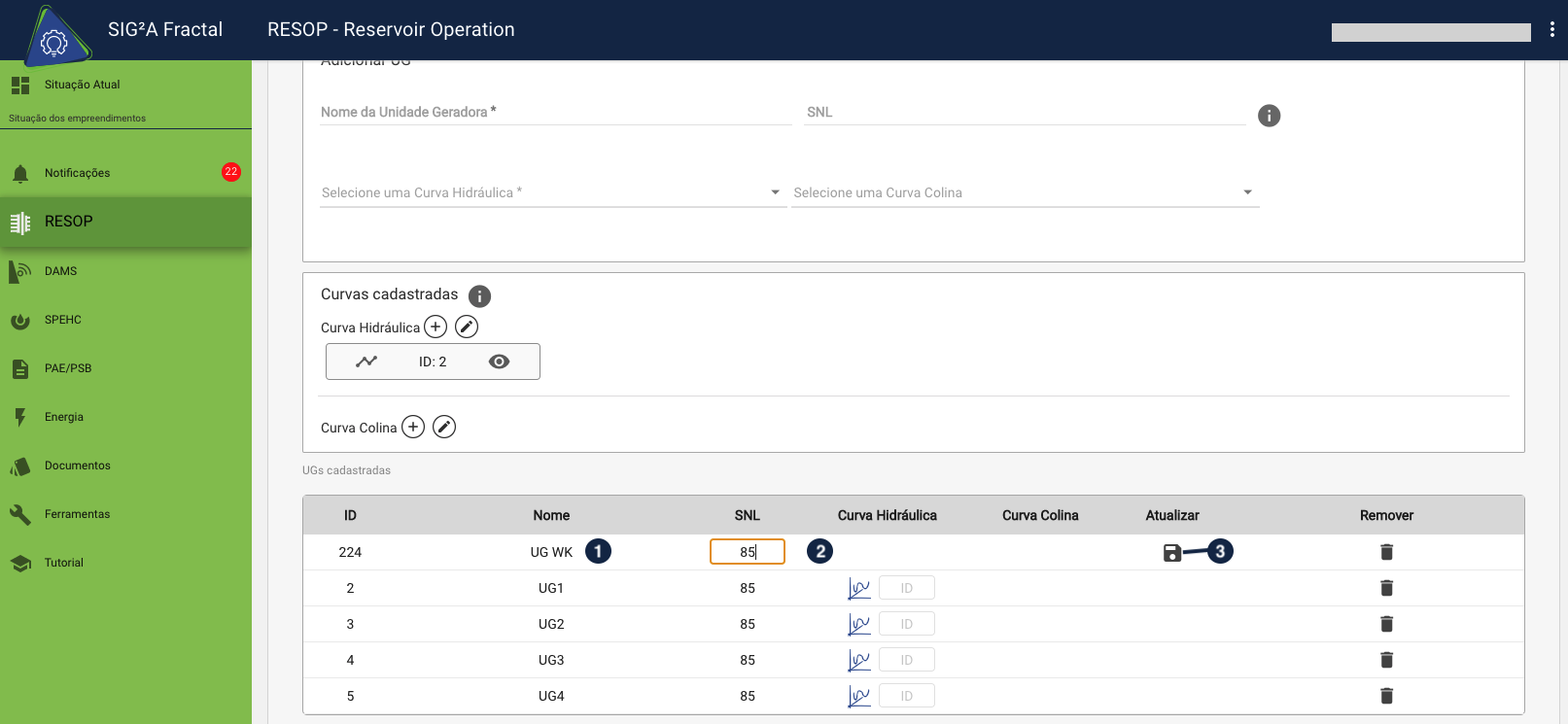The image size is (1568, 724).
Task: Edit the Curva Hidráulica with pencil icon
Action: pos(467,327)
